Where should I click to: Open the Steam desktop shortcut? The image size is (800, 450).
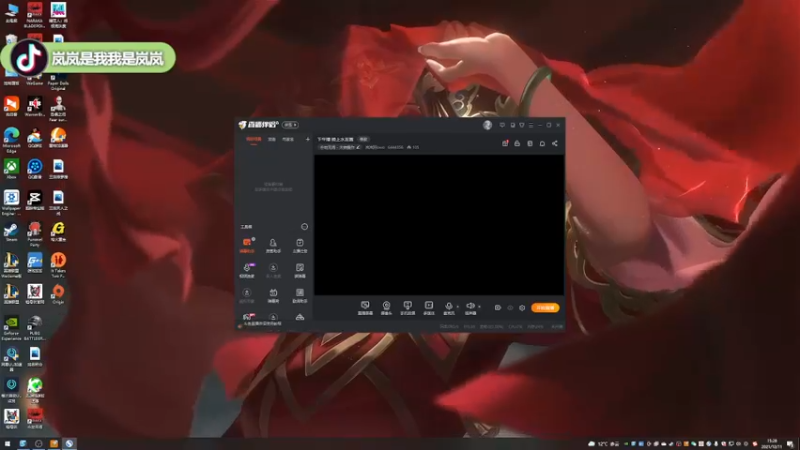click(11, 232)
